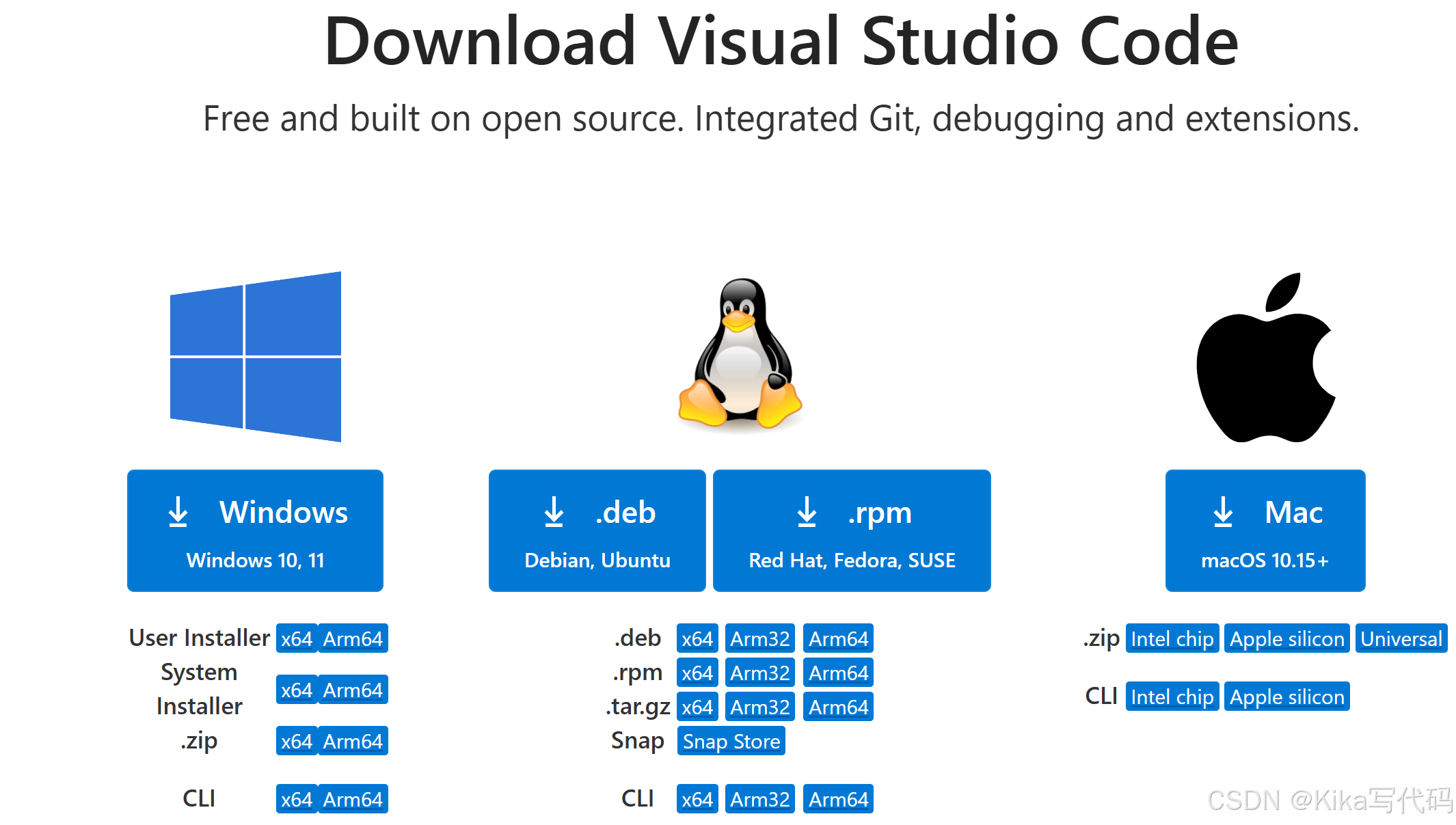1456x825 pixels.
Task: Open the Snap Store download option
Action: tap(730, 740)
